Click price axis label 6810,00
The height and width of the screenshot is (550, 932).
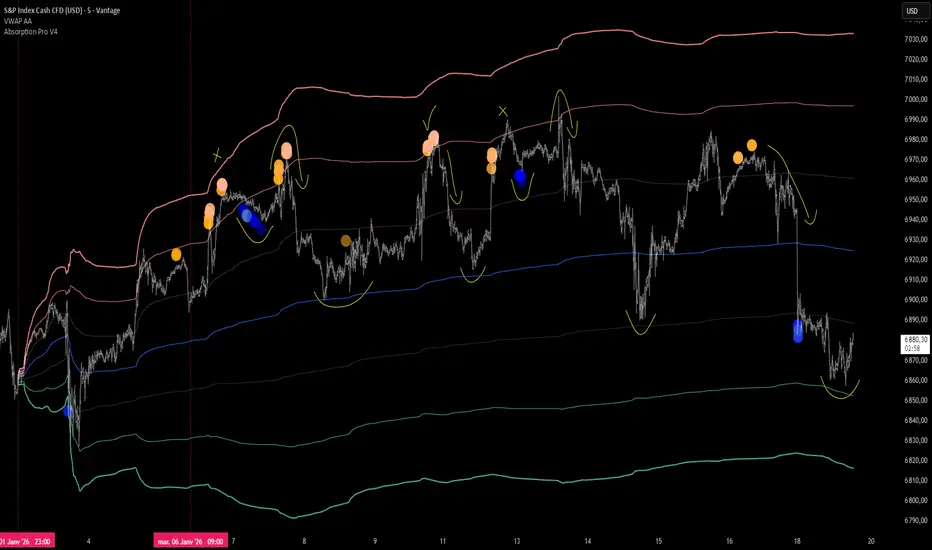pyautogui.click(x=916, y=480)
